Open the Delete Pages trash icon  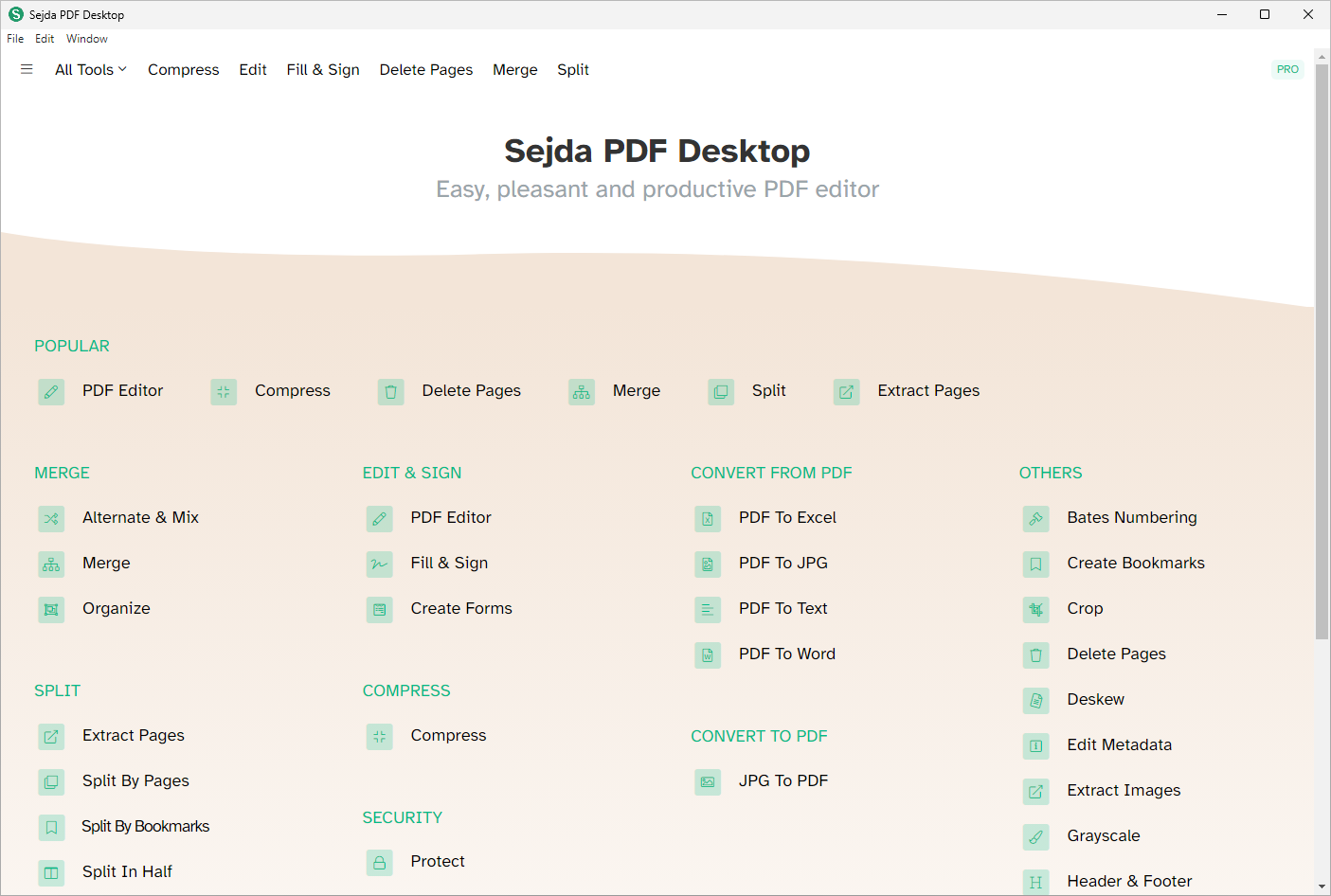[x=391, y=391]
